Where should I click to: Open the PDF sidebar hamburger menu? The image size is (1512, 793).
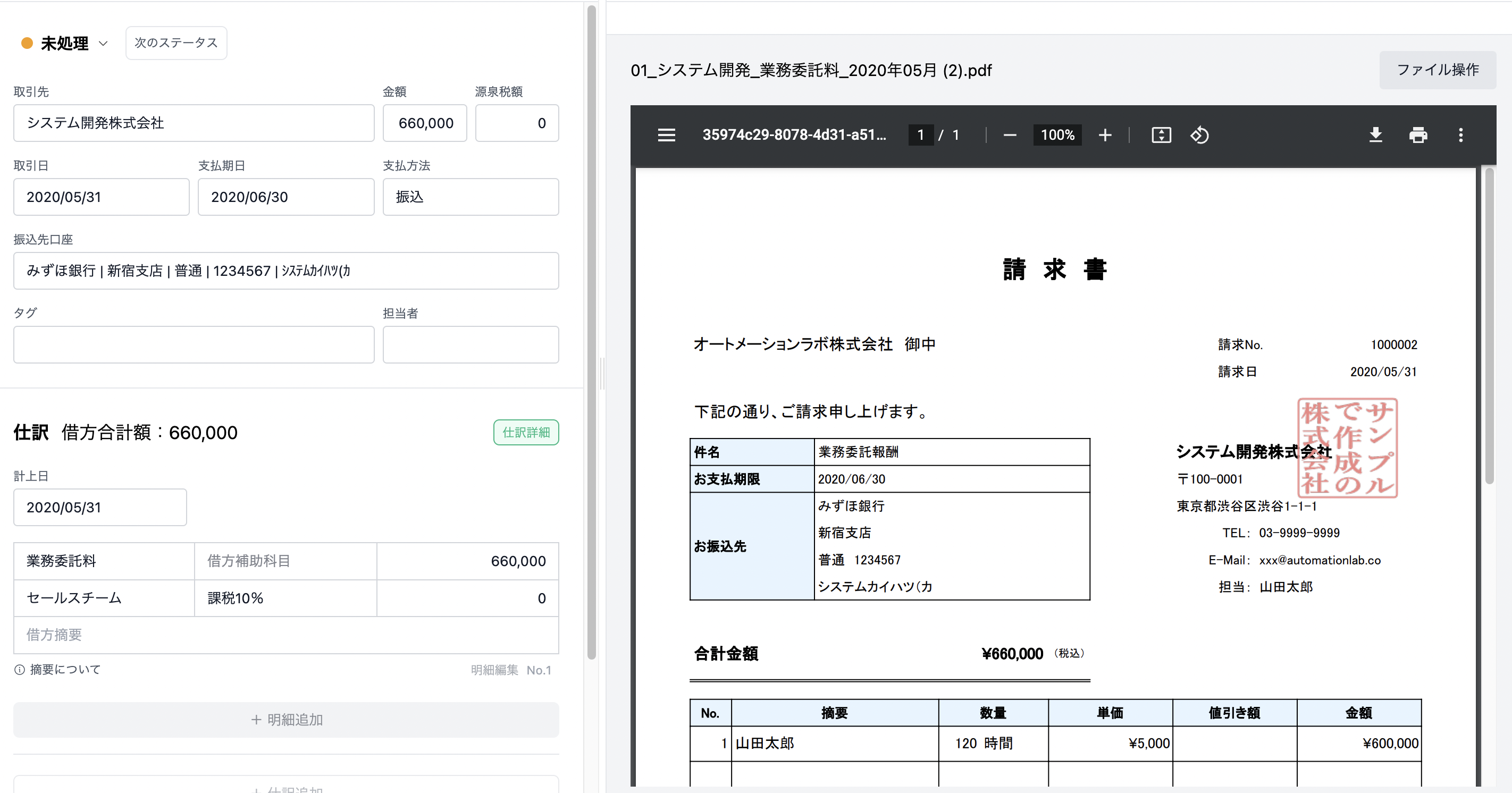pyautogui.click(x=666, y=135)
